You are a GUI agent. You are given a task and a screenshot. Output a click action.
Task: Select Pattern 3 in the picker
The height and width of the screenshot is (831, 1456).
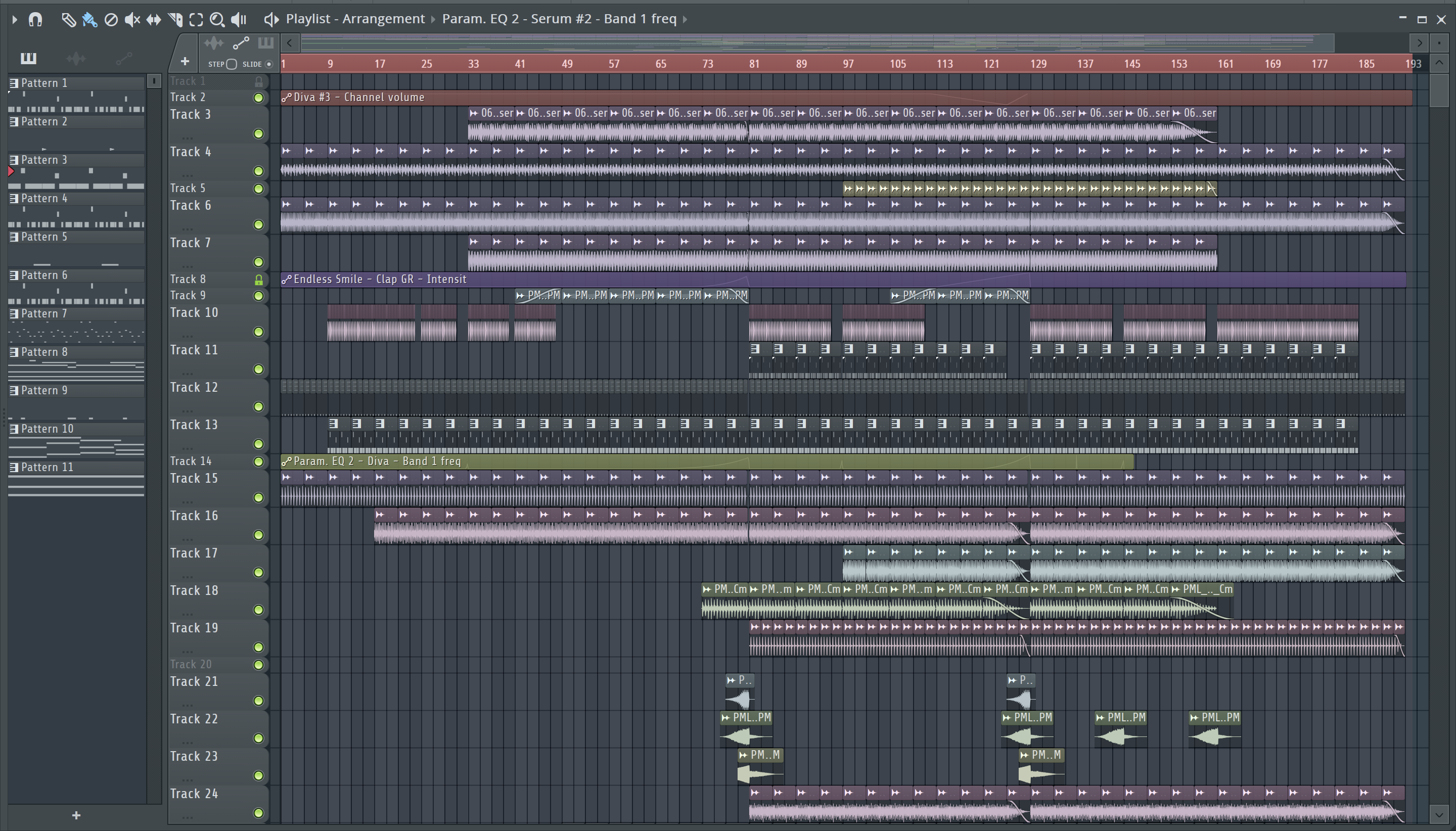pos(76,160)
